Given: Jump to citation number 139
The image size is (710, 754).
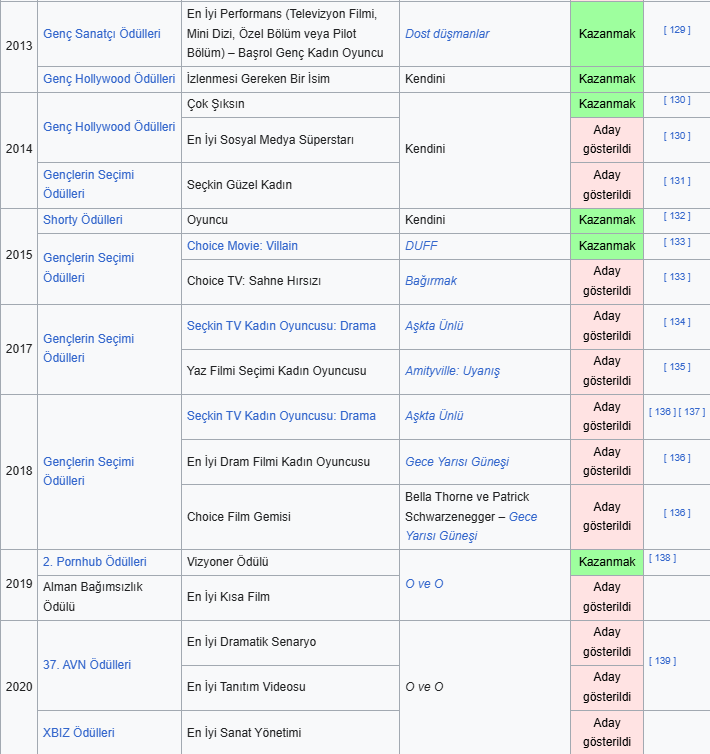Looking at the screenshot, I should point(662,661).
